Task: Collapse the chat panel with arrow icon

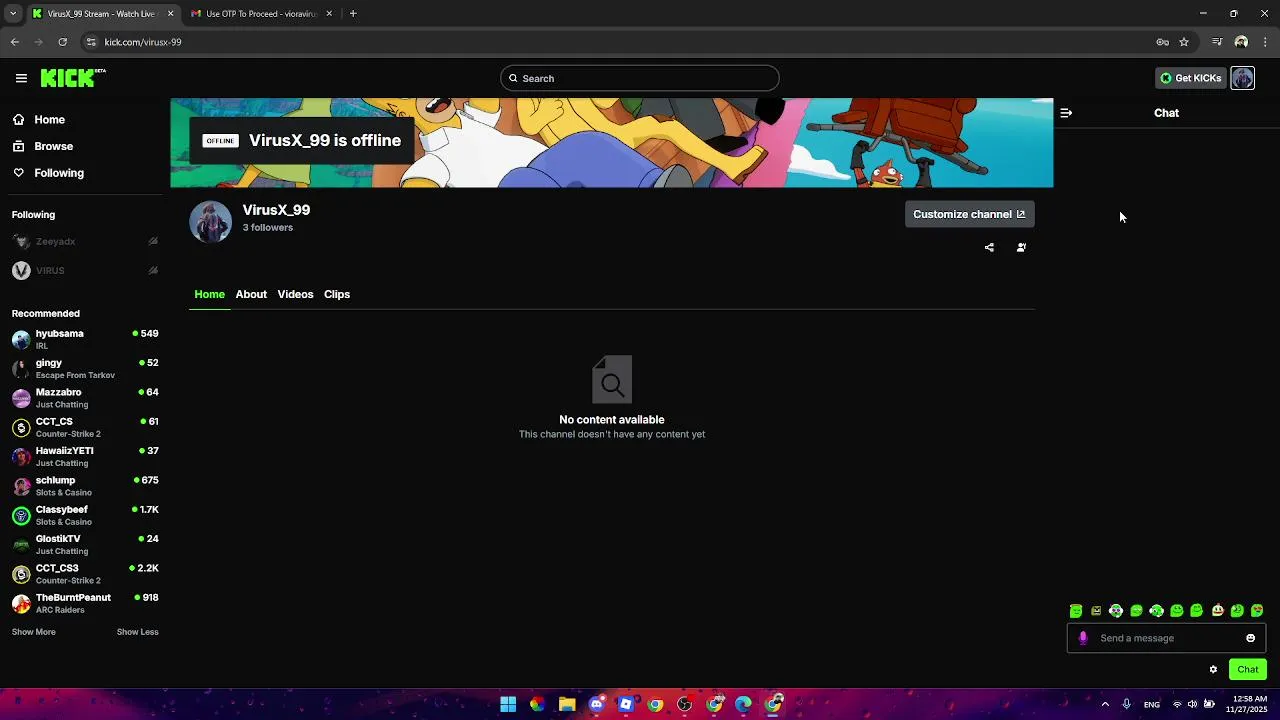Action: [x=1066, y=113]
